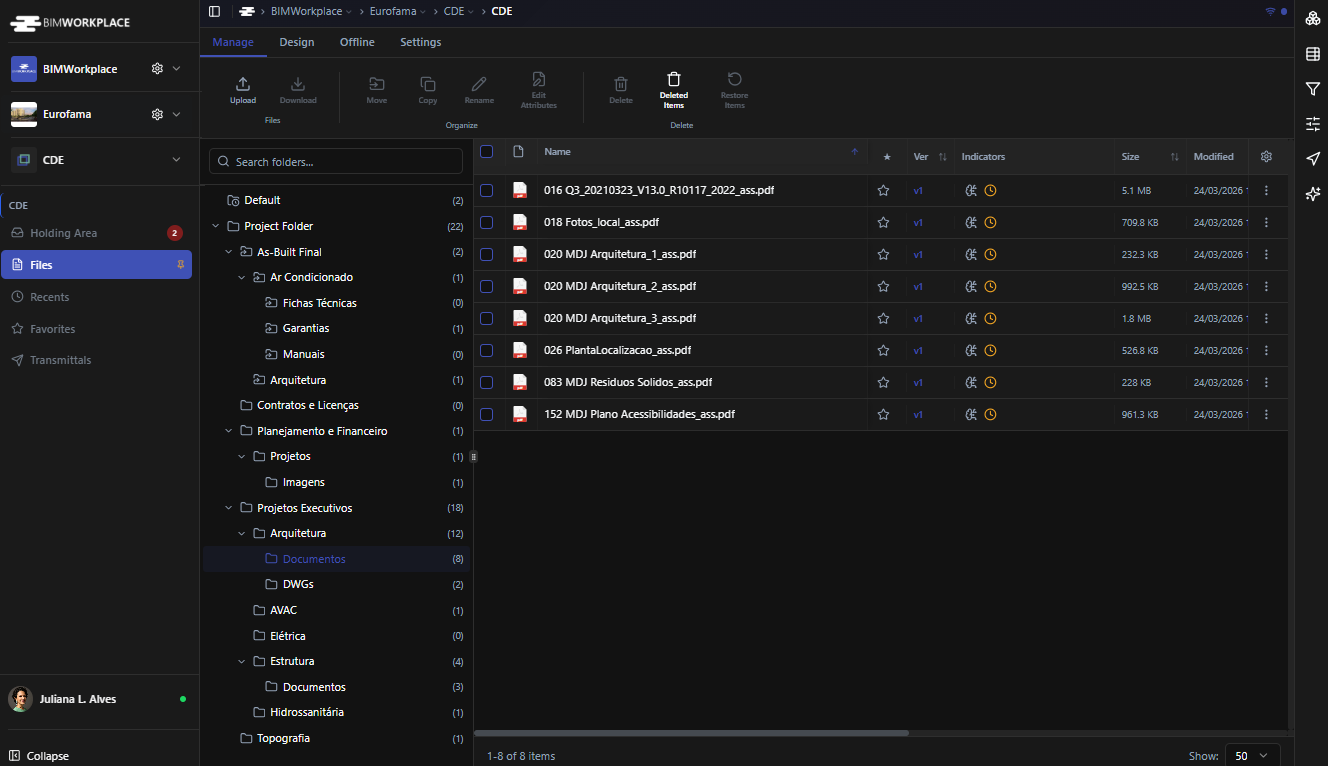
Task: Open Holding Area in sidebar
Action: click(x=96, y=233)
